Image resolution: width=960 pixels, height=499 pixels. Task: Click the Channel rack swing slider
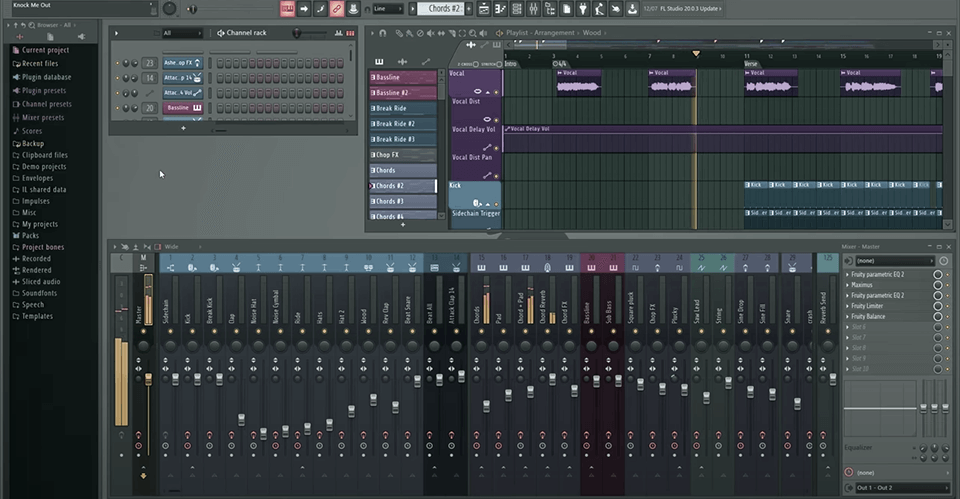pyautogui.click(x=298, y=33)
